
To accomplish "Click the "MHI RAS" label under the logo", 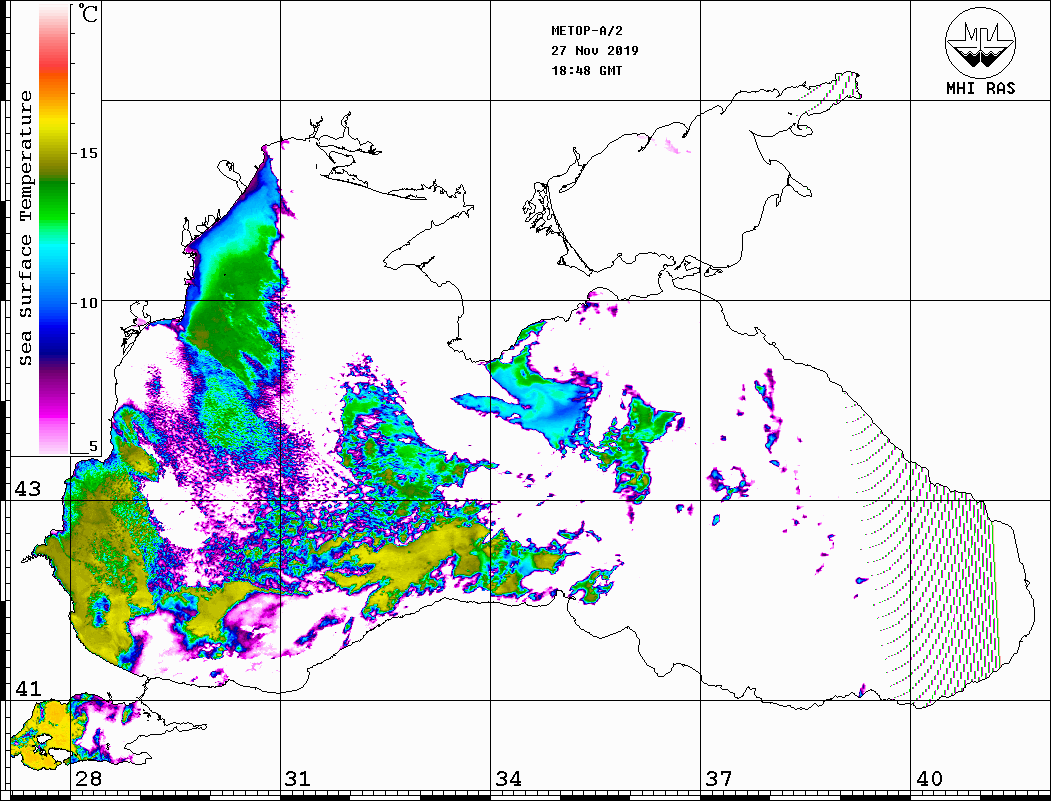I will (x=981, y=88).
